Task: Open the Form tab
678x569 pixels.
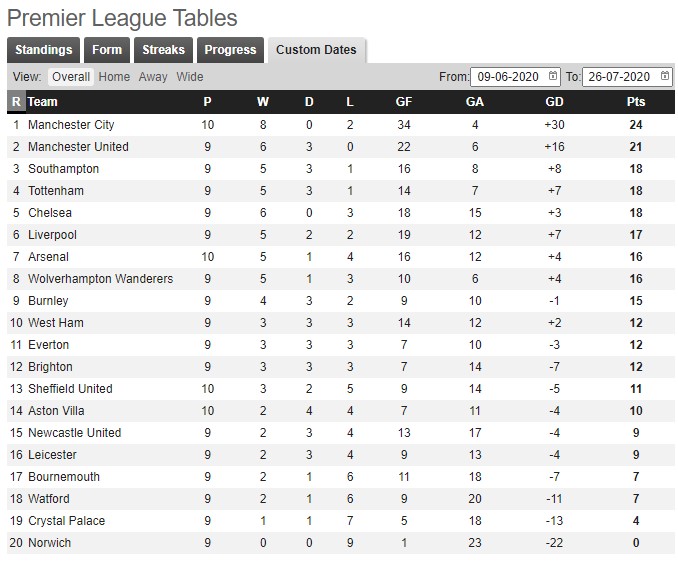Action: point(107,50)
